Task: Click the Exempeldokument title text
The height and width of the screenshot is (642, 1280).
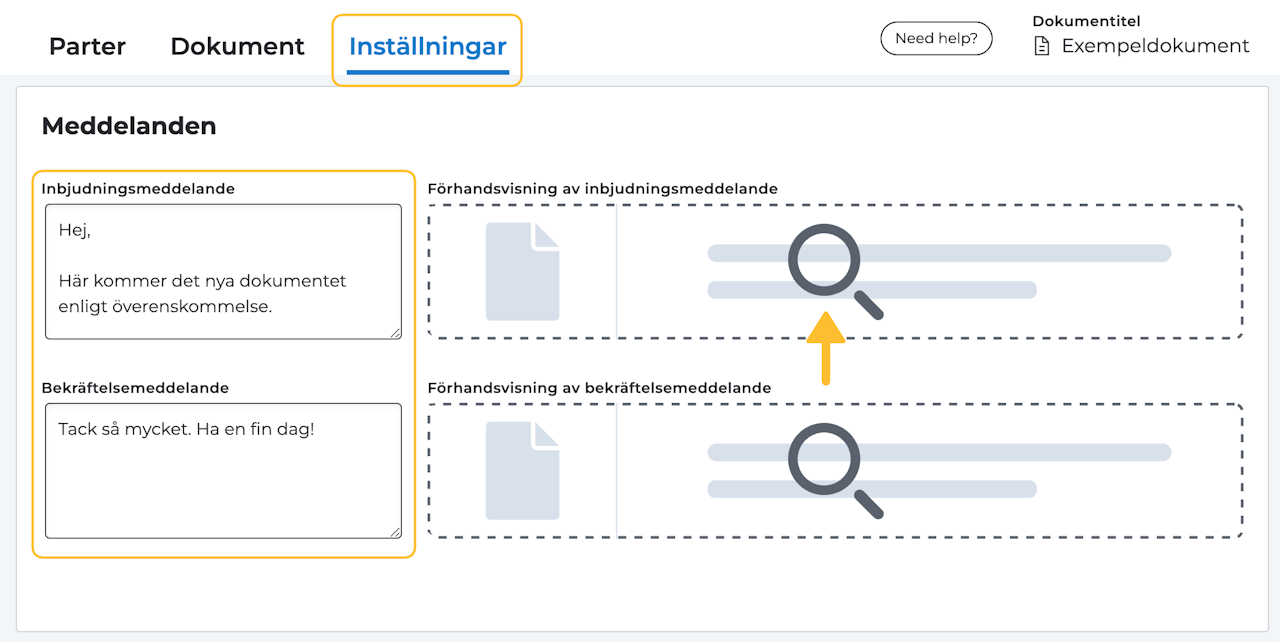Action: click(1155, 46)
